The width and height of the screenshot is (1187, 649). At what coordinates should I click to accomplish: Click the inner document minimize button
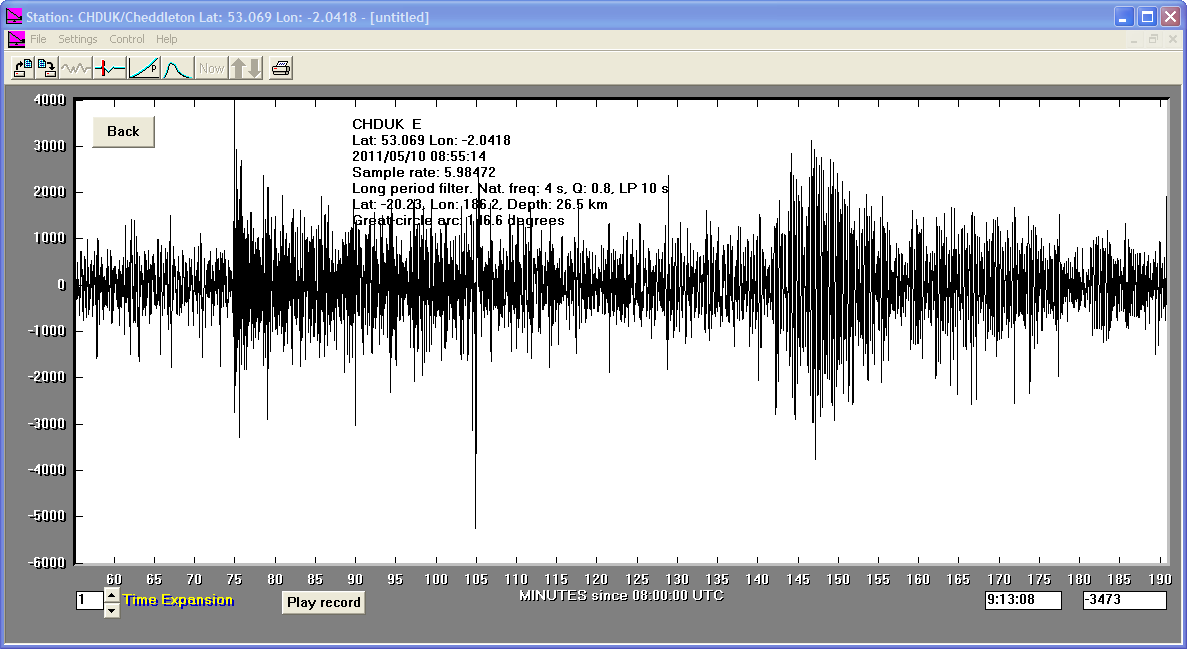pos(1134,39)
